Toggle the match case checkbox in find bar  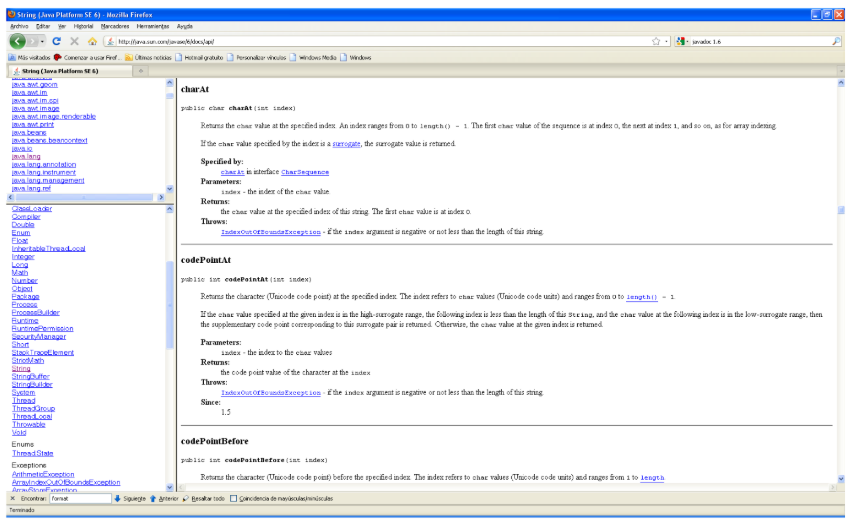pyautogui.click(x=233, y=498)
